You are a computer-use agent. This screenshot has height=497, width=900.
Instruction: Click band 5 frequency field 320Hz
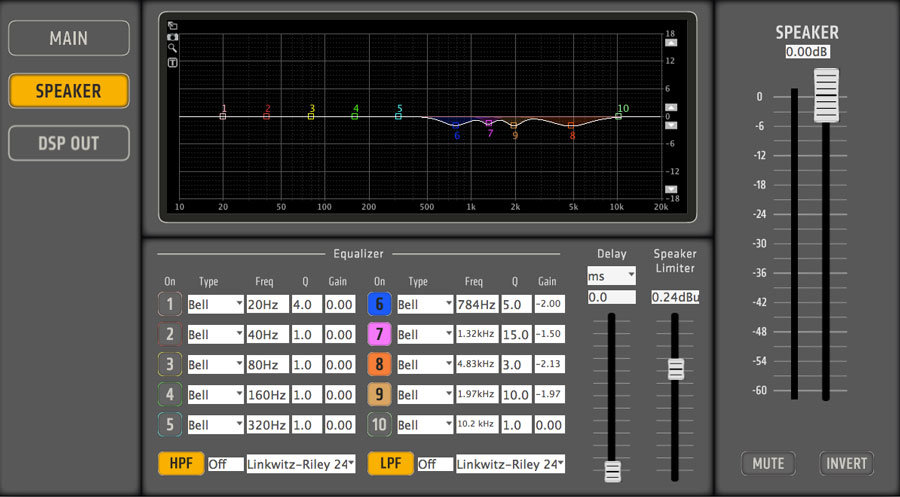click(267, 425)
